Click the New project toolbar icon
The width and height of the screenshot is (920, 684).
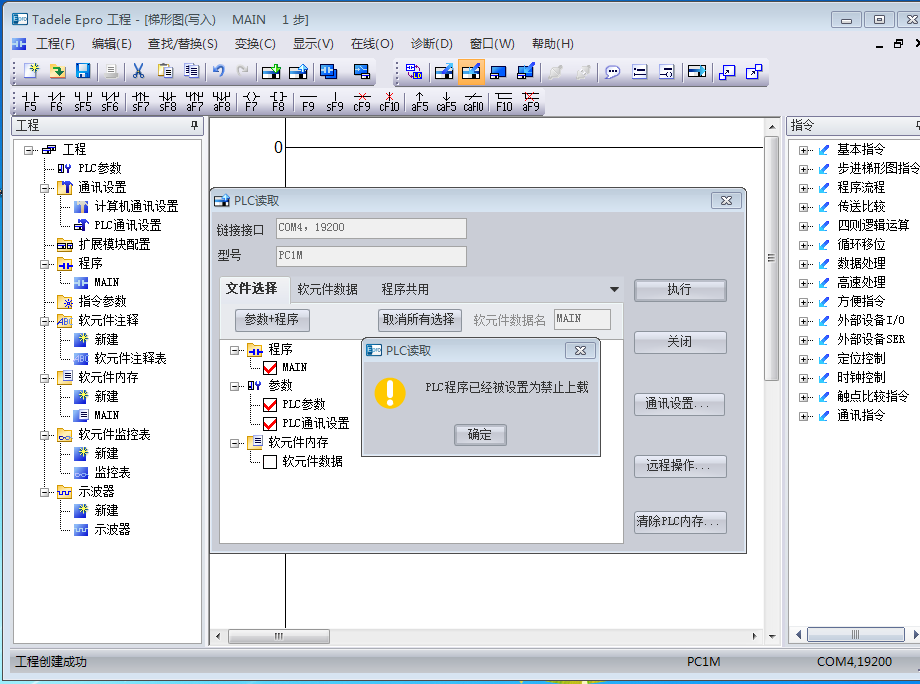click(31, 71)
